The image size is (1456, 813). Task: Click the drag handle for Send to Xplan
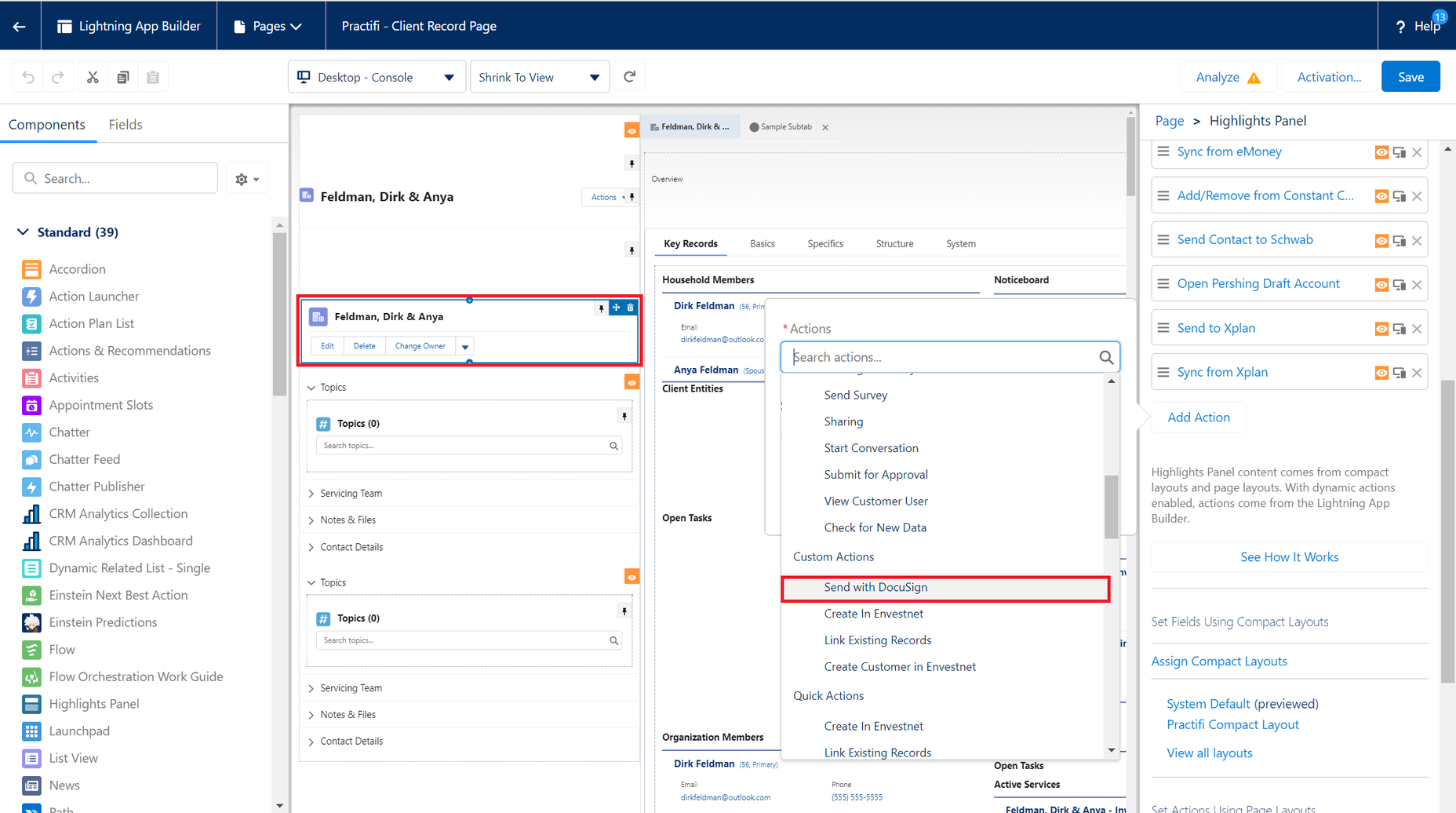pyautogui.click(x=1163, y=328)
